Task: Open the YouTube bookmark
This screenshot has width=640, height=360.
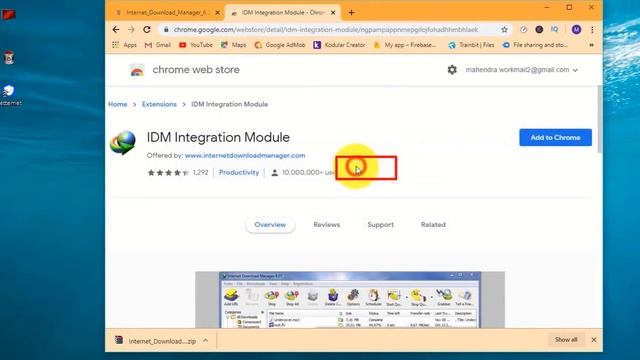Action: pos(196,45)
